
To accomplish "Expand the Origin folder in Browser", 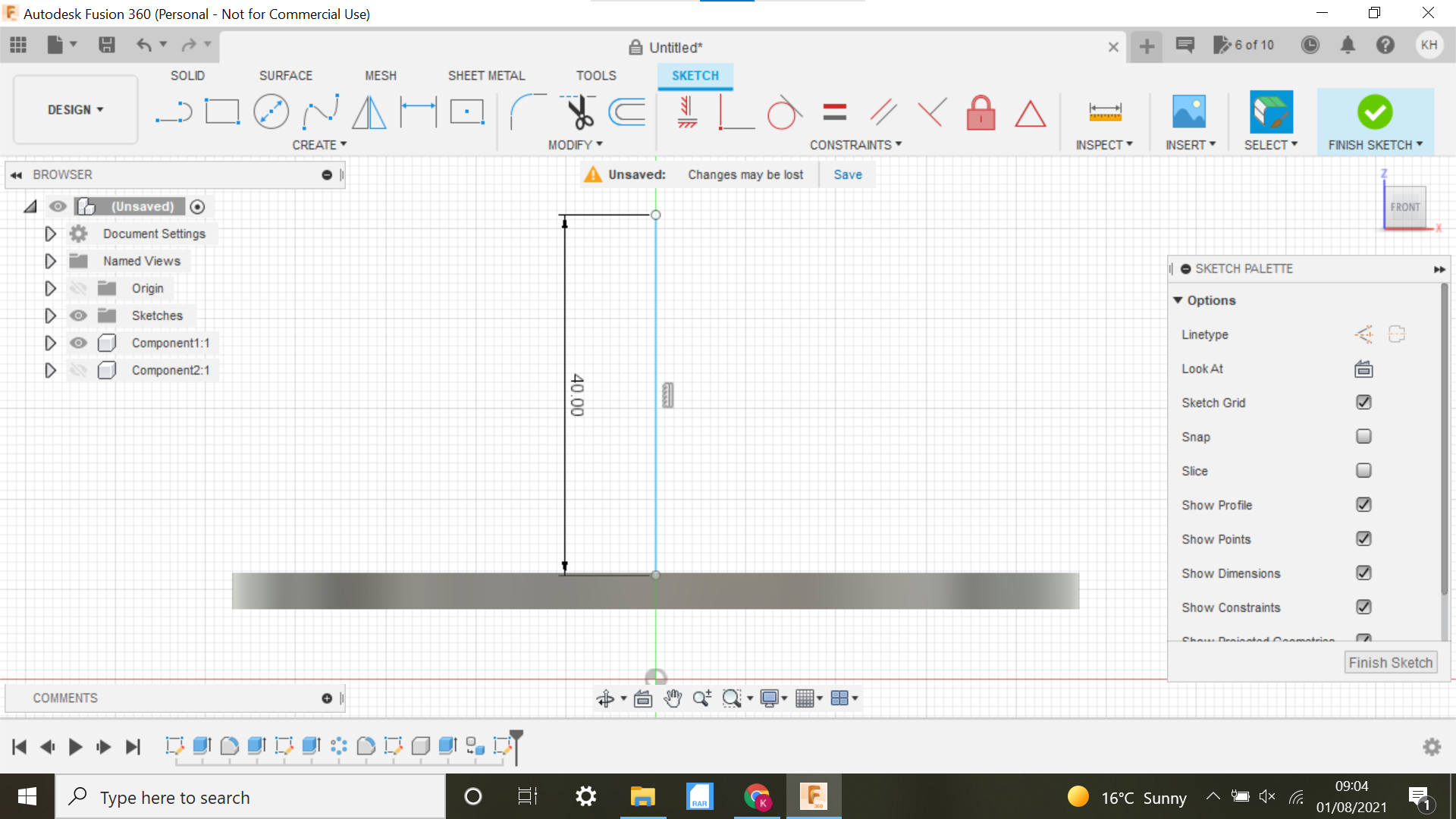I will (51, 288).
